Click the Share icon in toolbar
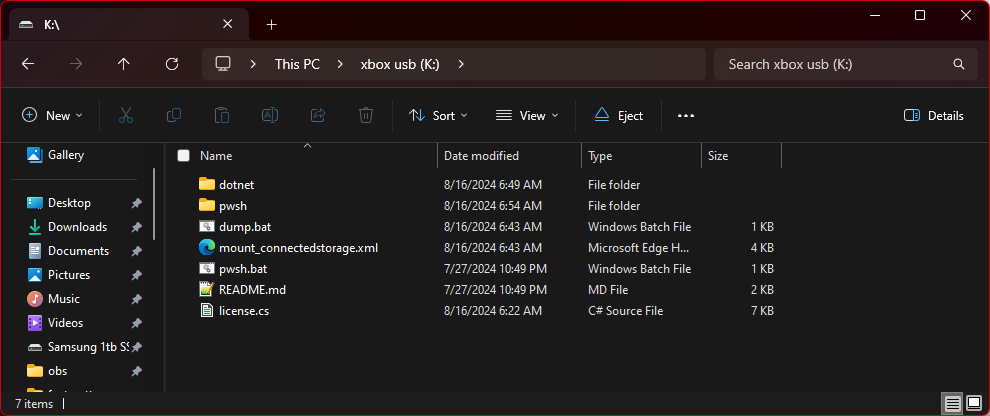This screenshot has height=416, width=990. pyautogui.click(x=318, y=116)
